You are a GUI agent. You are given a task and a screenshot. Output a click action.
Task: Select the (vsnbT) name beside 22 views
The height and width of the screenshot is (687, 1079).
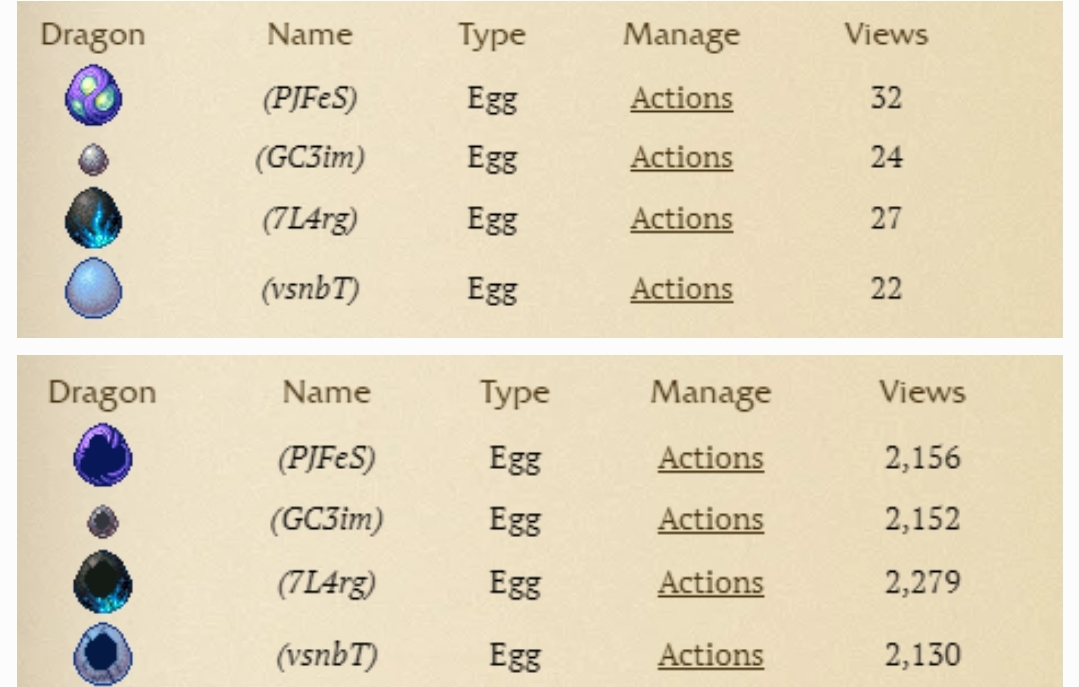[310, 289]
